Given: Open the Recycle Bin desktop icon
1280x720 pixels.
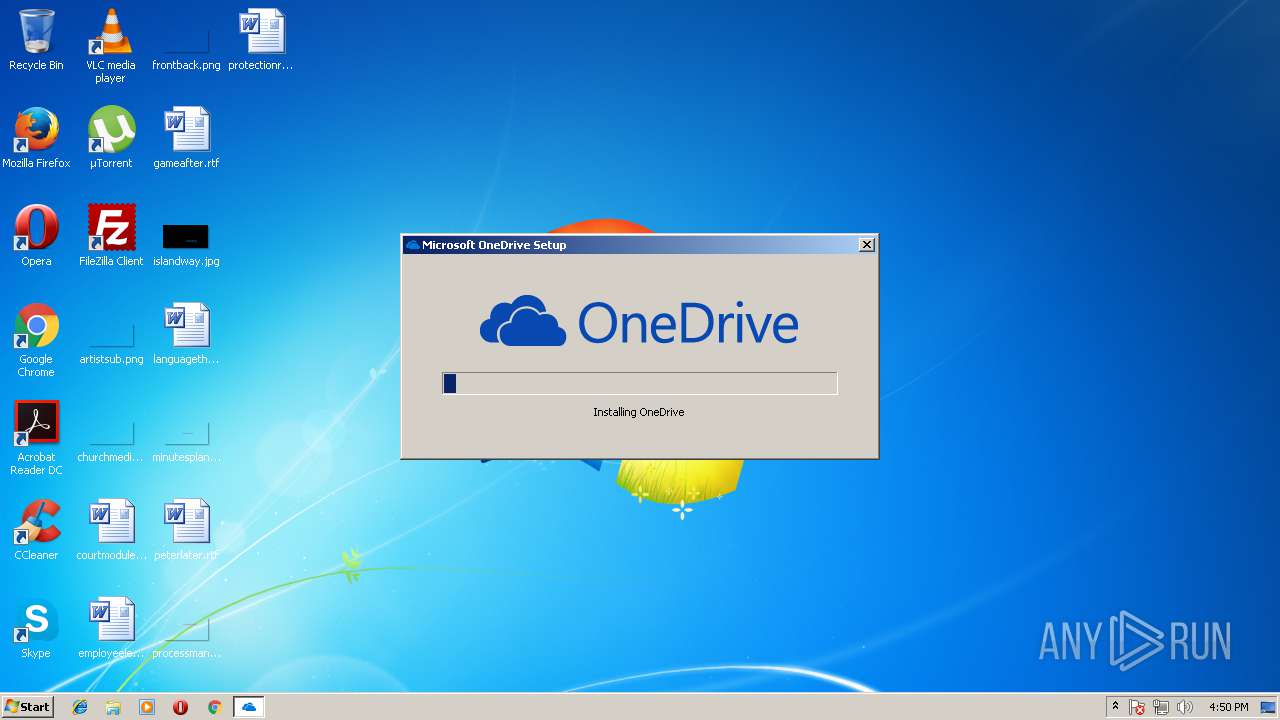Looking at the screenshot, I should coord(36,40).
